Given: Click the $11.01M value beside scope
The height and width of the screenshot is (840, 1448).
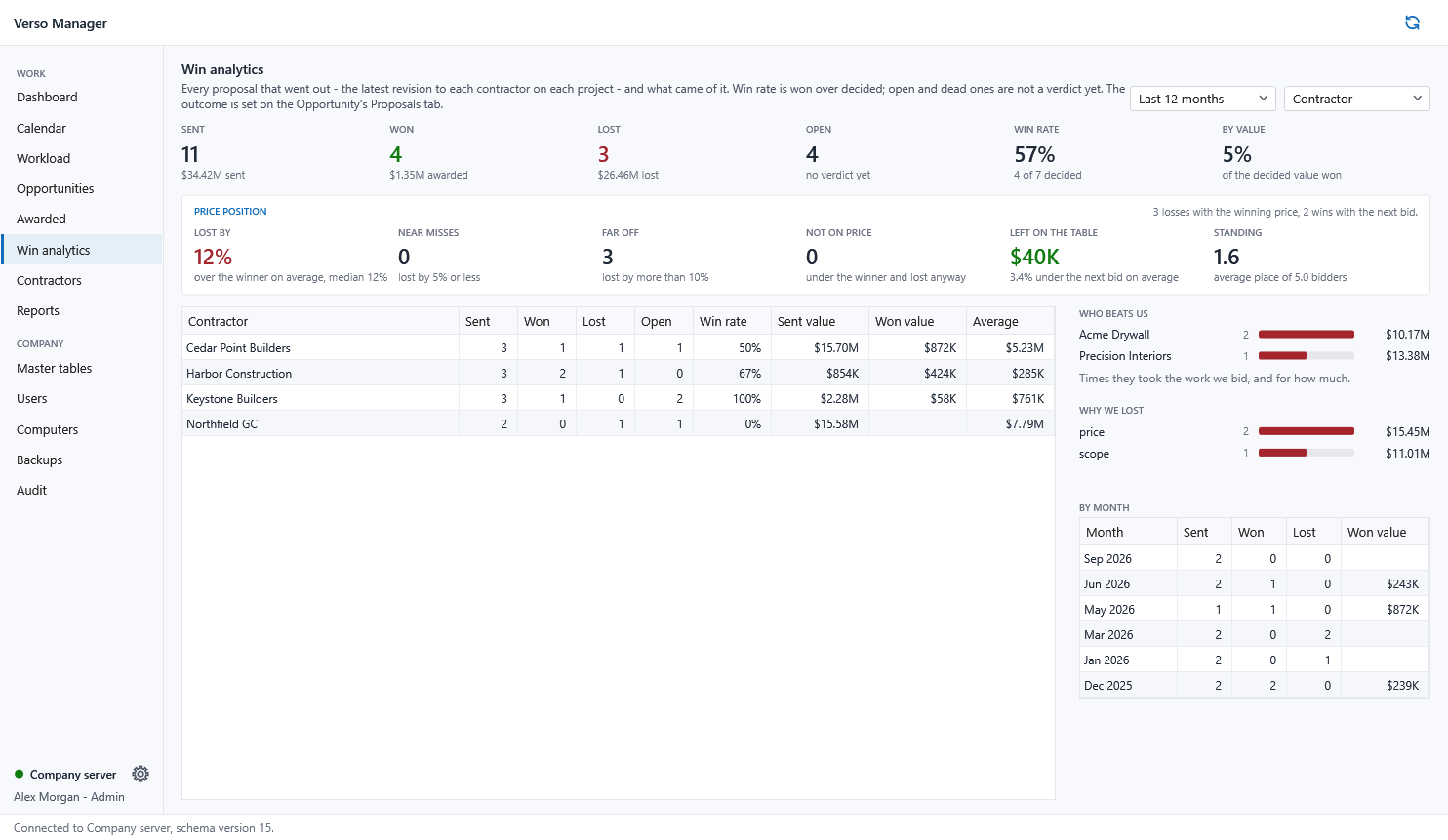Looking at the screenshot, I should point(1407,453).
